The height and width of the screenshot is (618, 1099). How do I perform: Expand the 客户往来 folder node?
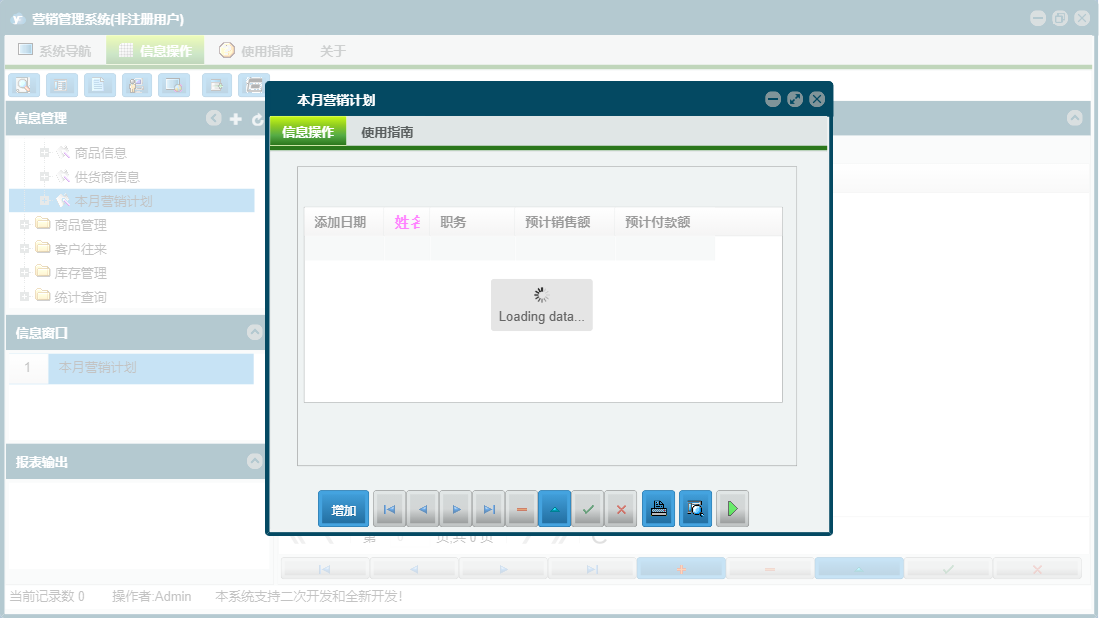(x=25, y=249)
